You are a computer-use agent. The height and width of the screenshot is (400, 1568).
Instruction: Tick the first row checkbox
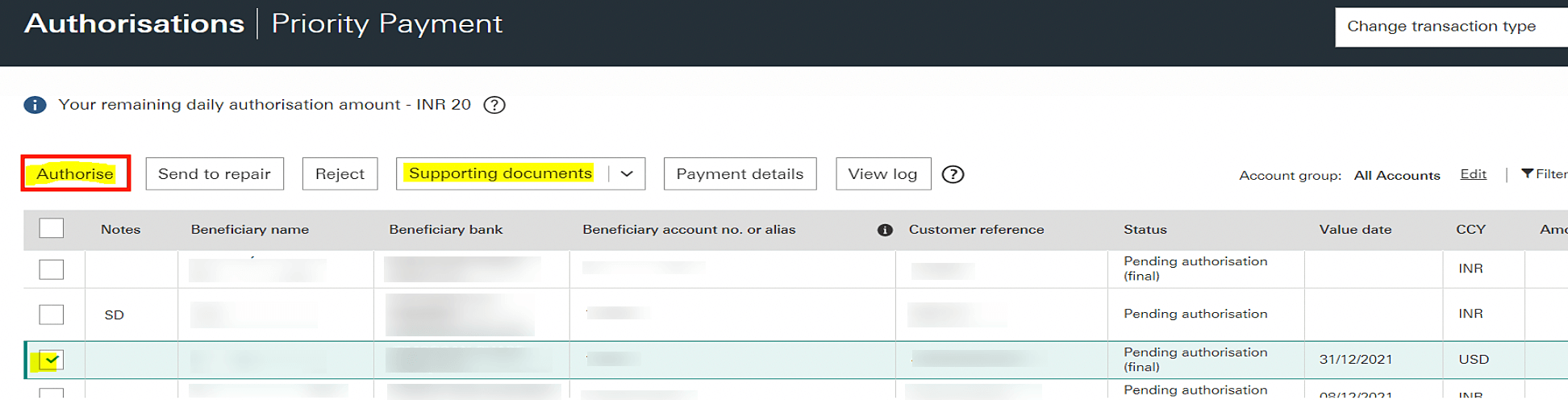pyautogui.click(x=52, y=269)
